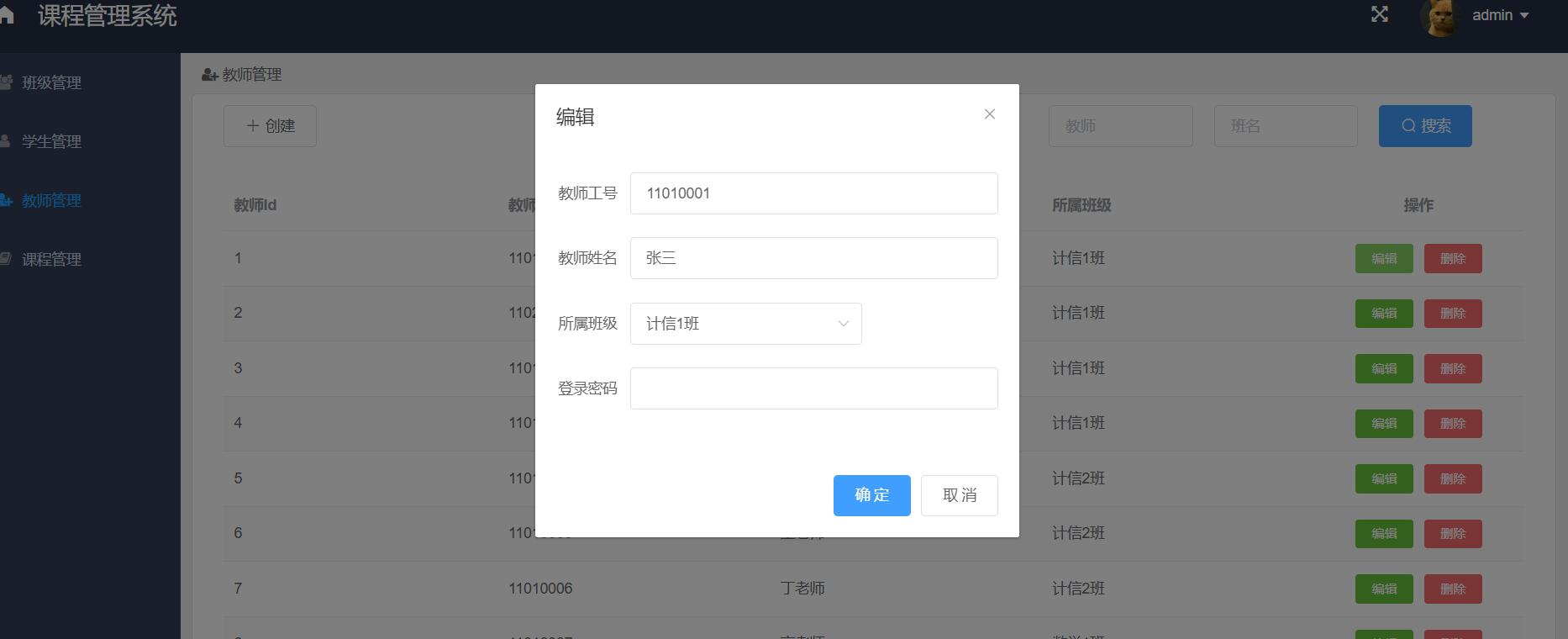Toggle fullscreen with the expand icon

(x=1380, y=14)
